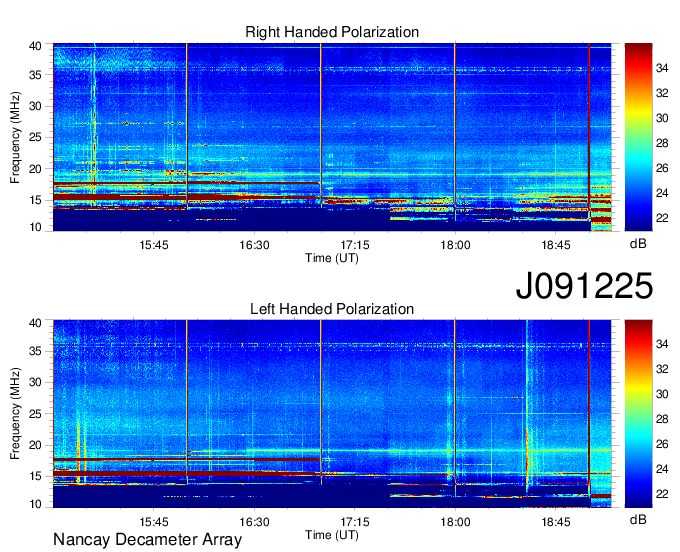The height and width of the screenshot is (552, 680).
Task: Click the 'Nancay Decameter Array' caption
Action: [x=147, y=540]
